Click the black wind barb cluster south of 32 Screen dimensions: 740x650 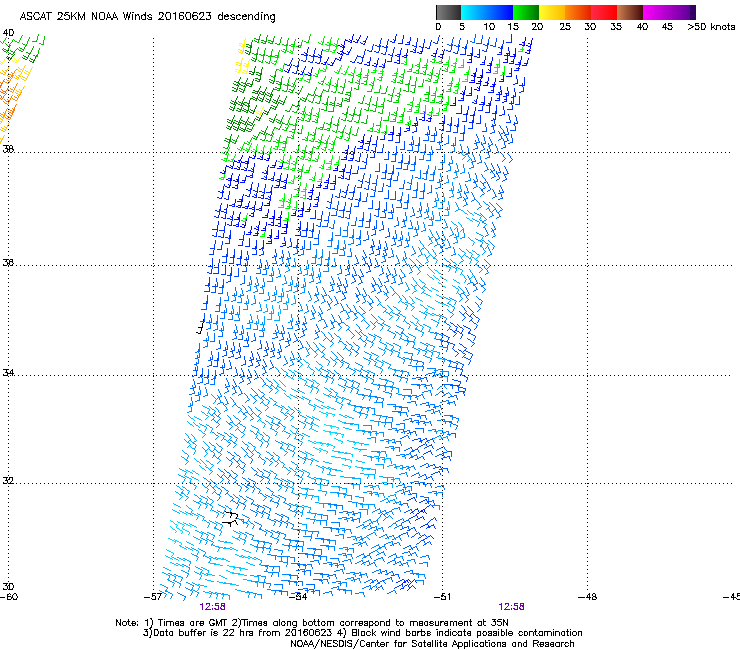230,518
